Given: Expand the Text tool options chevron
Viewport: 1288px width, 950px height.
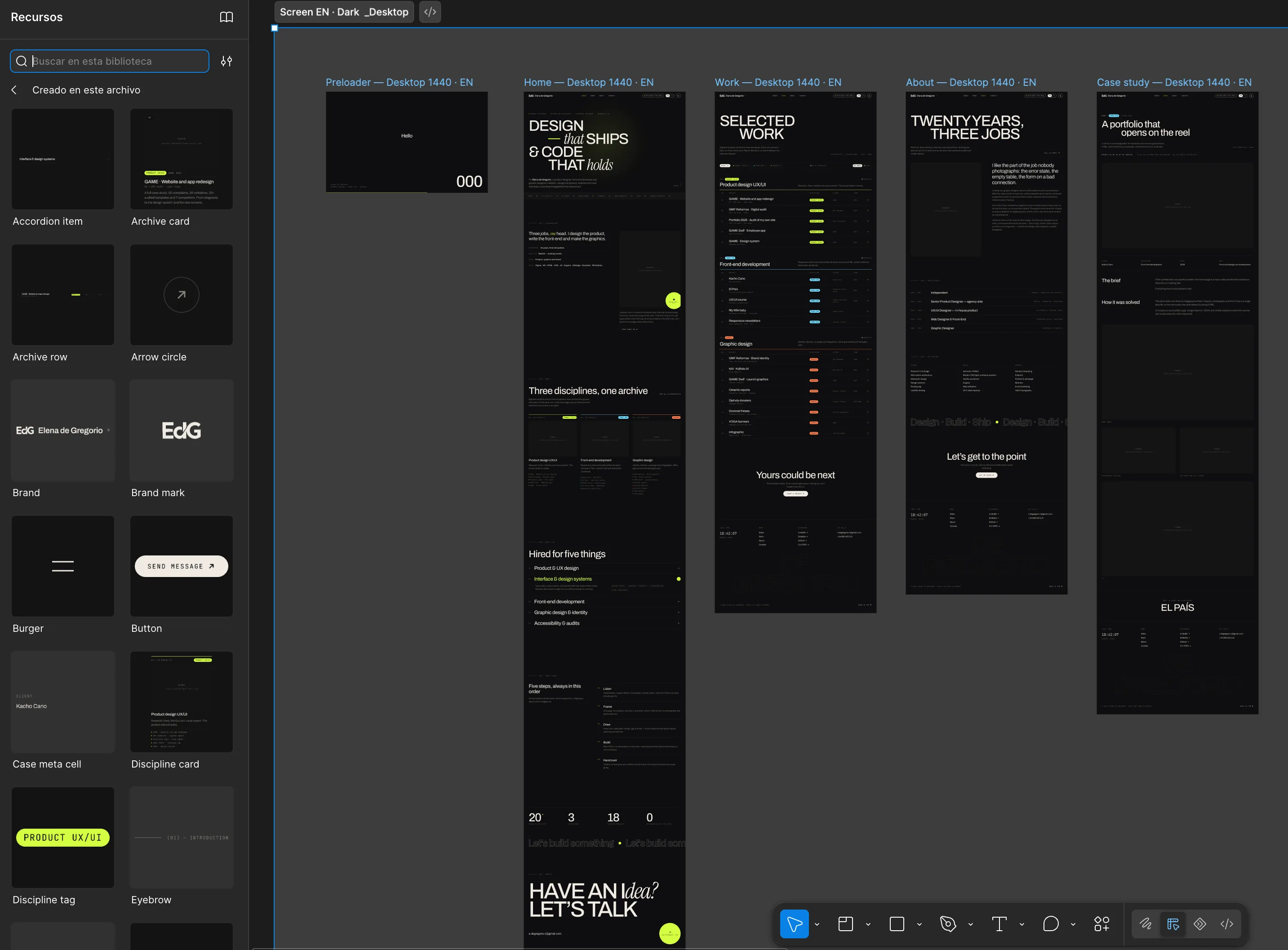Looking at the screenshot, I should [x=1022, y=924].
